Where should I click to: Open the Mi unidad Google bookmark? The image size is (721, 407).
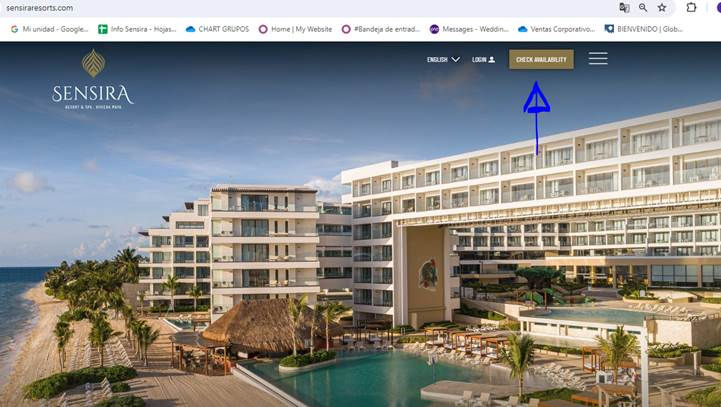coord(49,29)
